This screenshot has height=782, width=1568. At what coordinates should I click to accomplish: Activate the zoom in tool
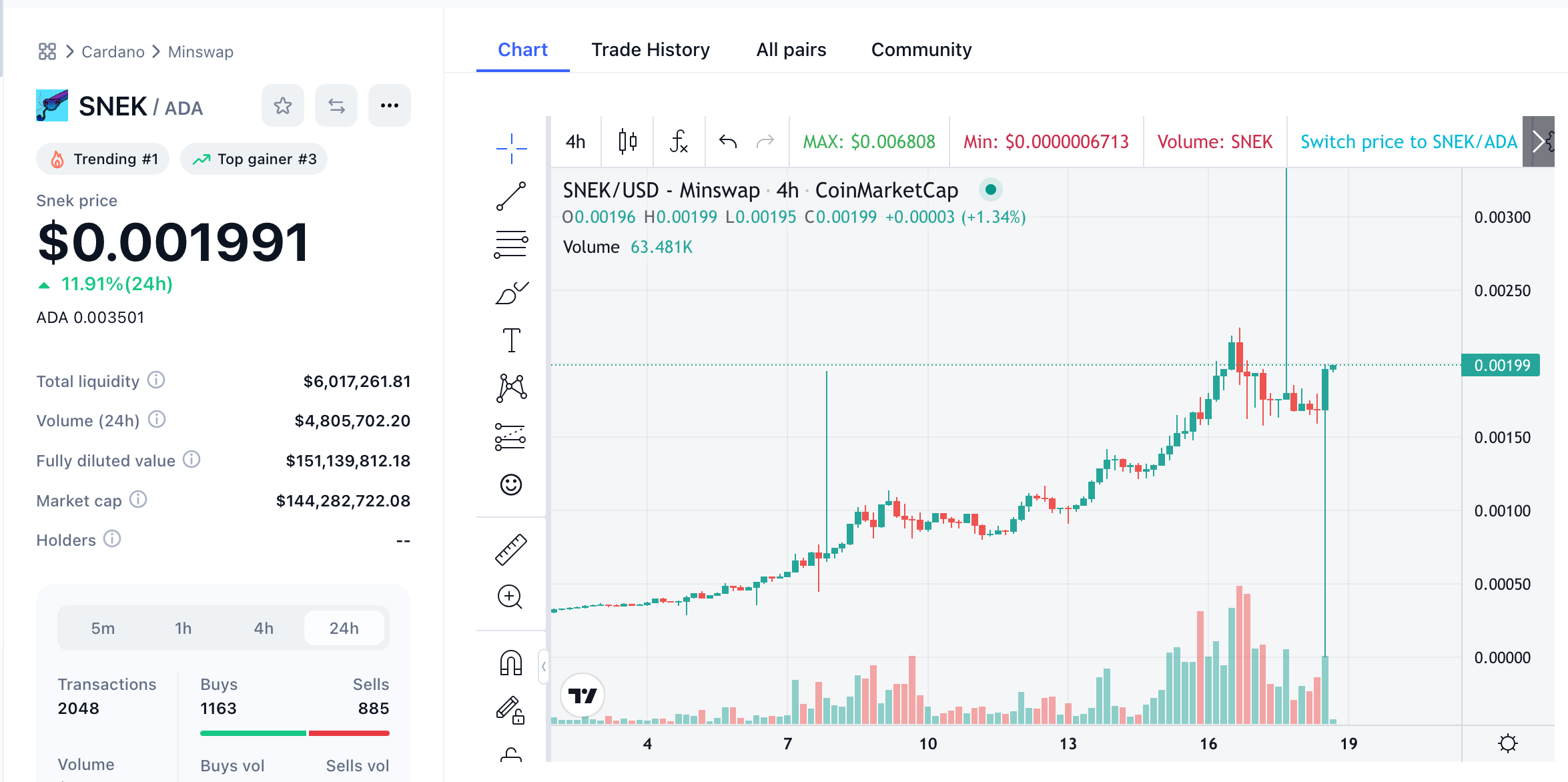point(510,597)
